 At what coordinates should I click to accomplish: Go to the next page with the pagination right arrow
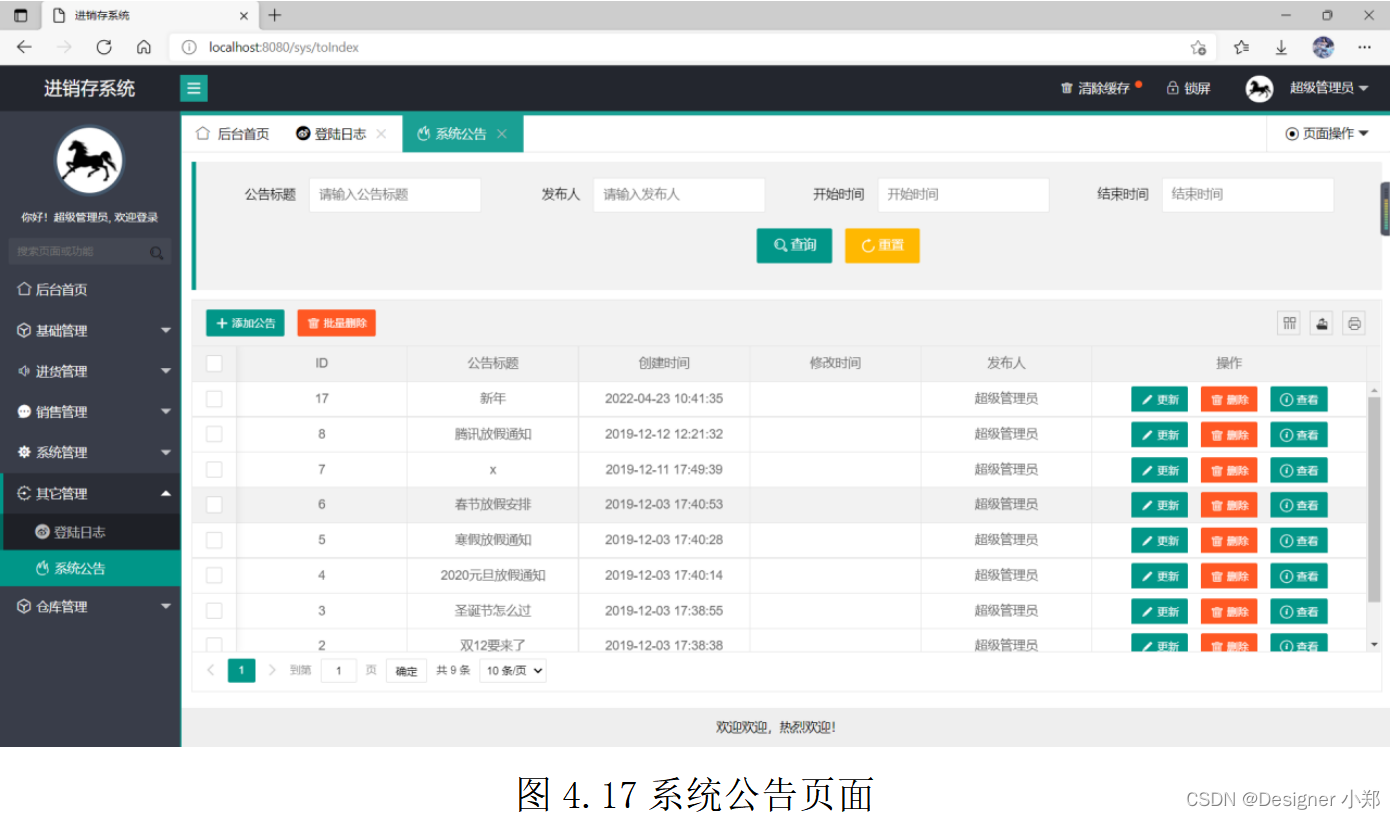[x=272, y=670]
